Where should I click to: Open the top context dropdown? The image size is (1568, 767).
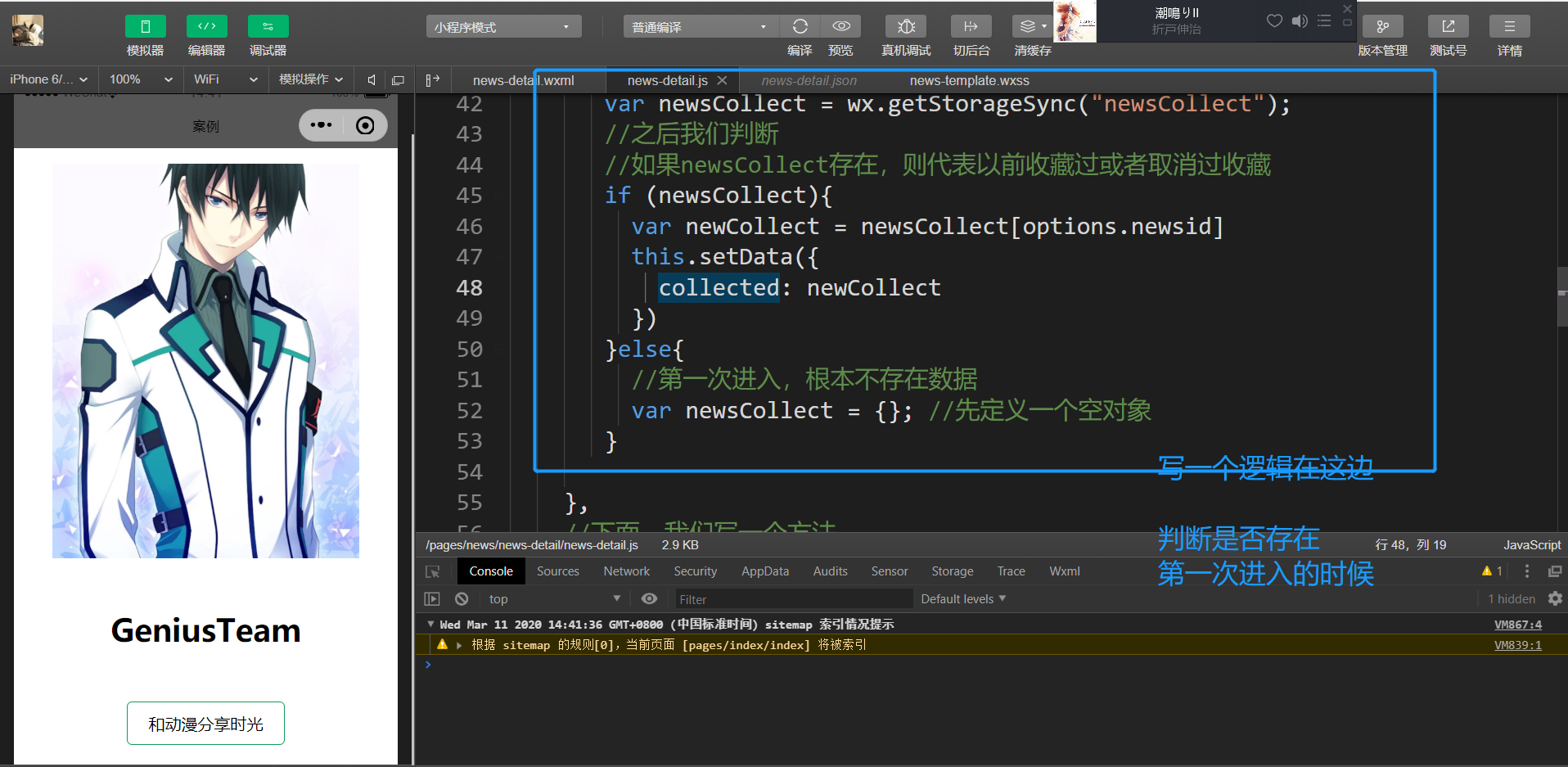pos(554,599)
